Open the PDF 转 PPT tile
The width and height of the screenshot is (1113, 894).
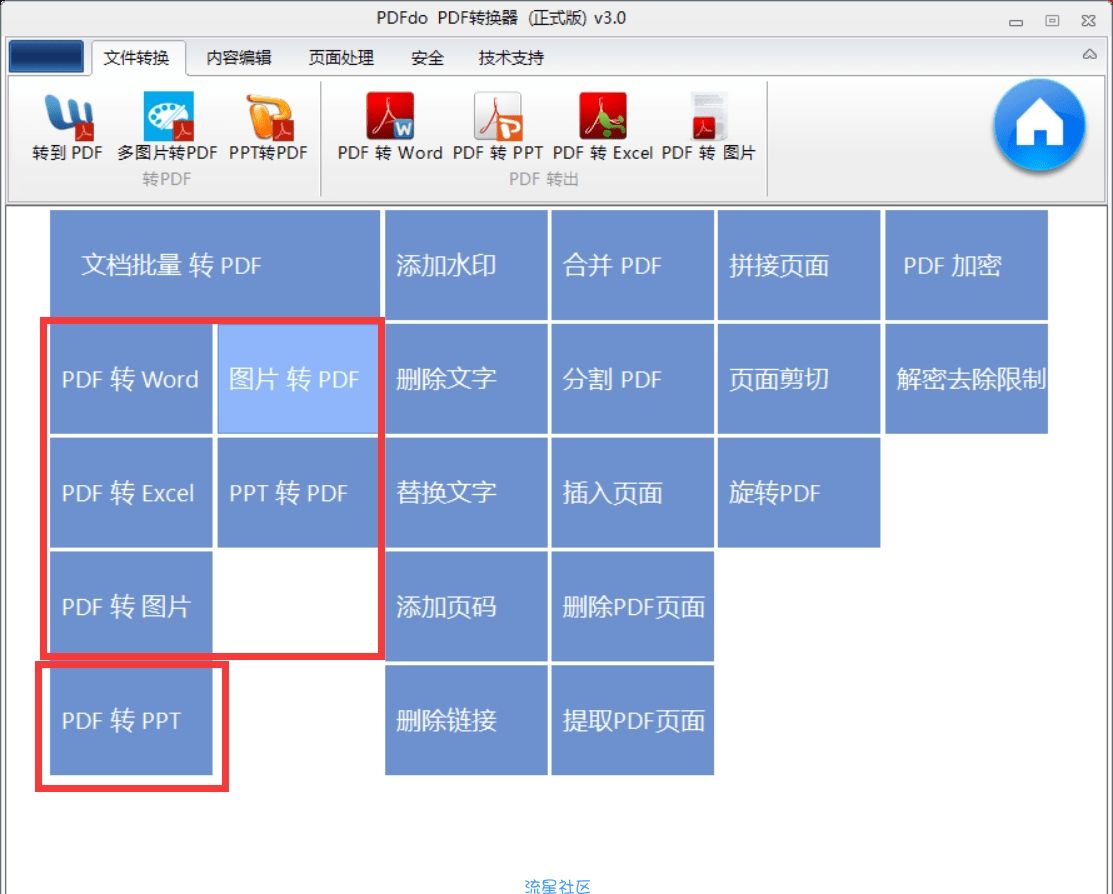click(x=131, y=720)
